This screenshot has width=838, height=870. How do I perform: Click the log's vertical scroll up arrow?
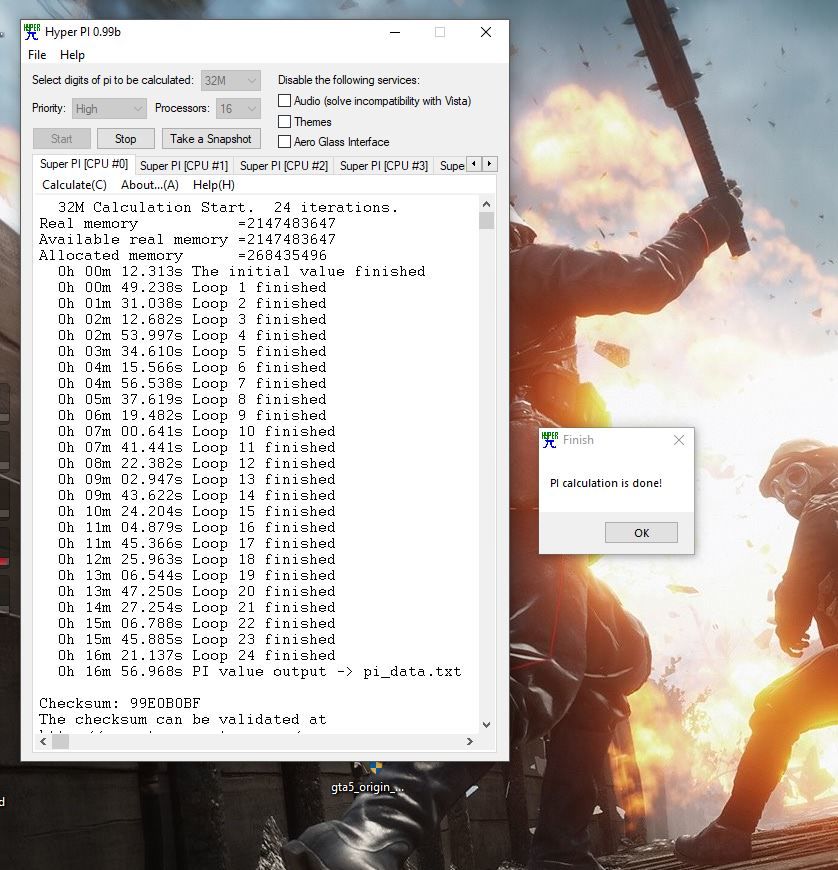point(487,204)
